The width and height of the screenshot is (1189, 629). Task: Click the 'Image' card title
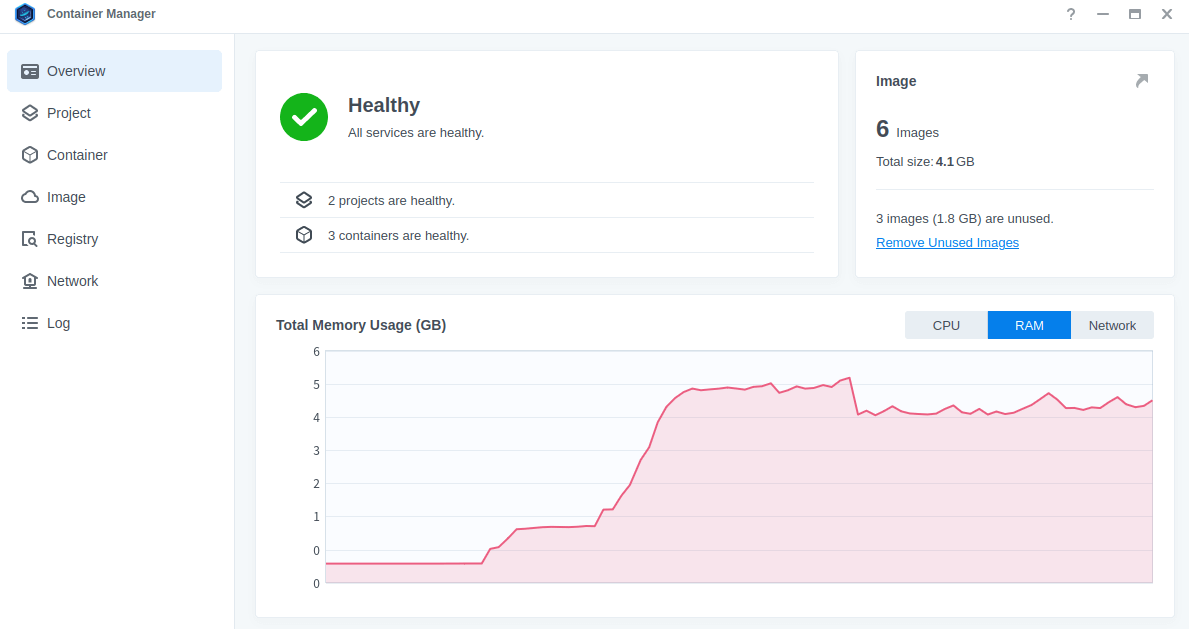(896, 81)
